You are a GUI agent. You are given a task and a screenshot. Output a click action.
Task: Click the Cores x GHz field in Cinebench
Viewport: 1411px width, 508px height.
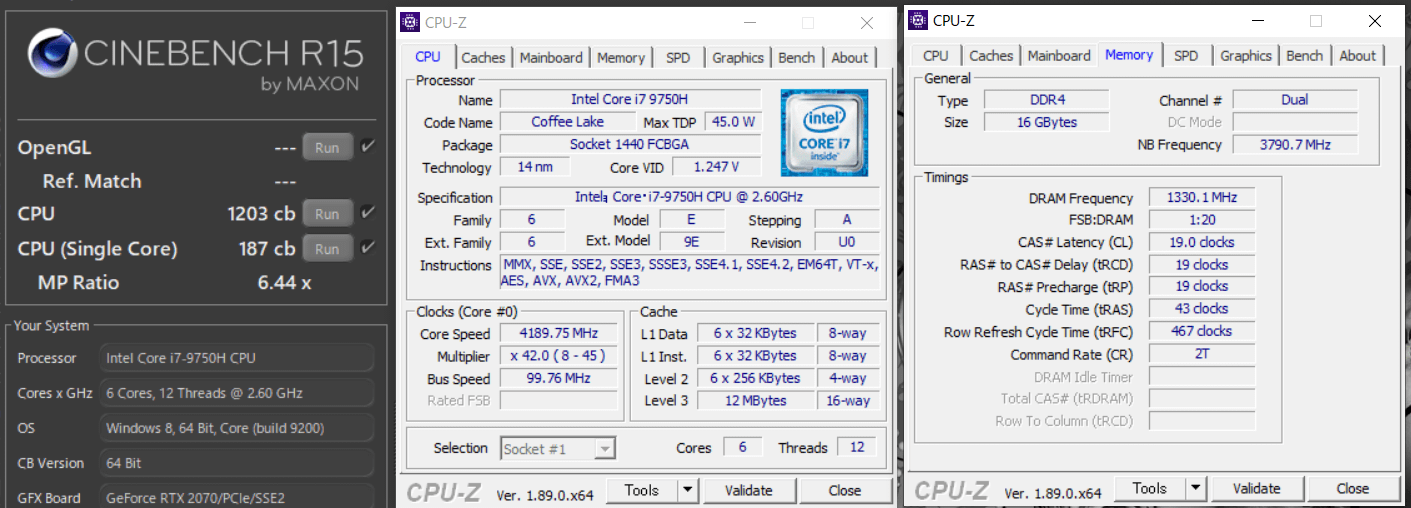239,393
